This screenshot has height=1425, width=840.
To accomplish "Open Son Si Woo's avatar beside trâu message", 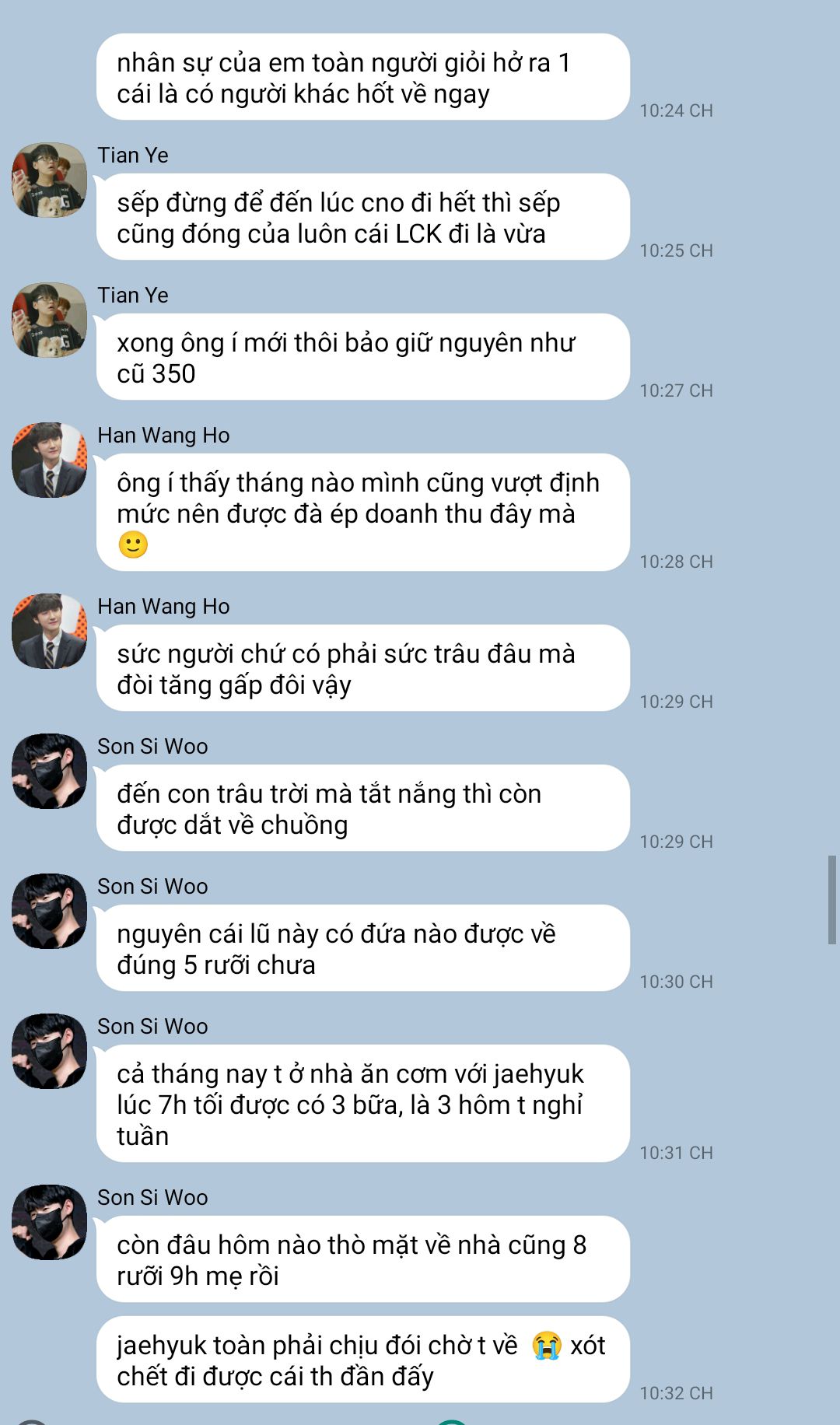I will tap(49, 771).
